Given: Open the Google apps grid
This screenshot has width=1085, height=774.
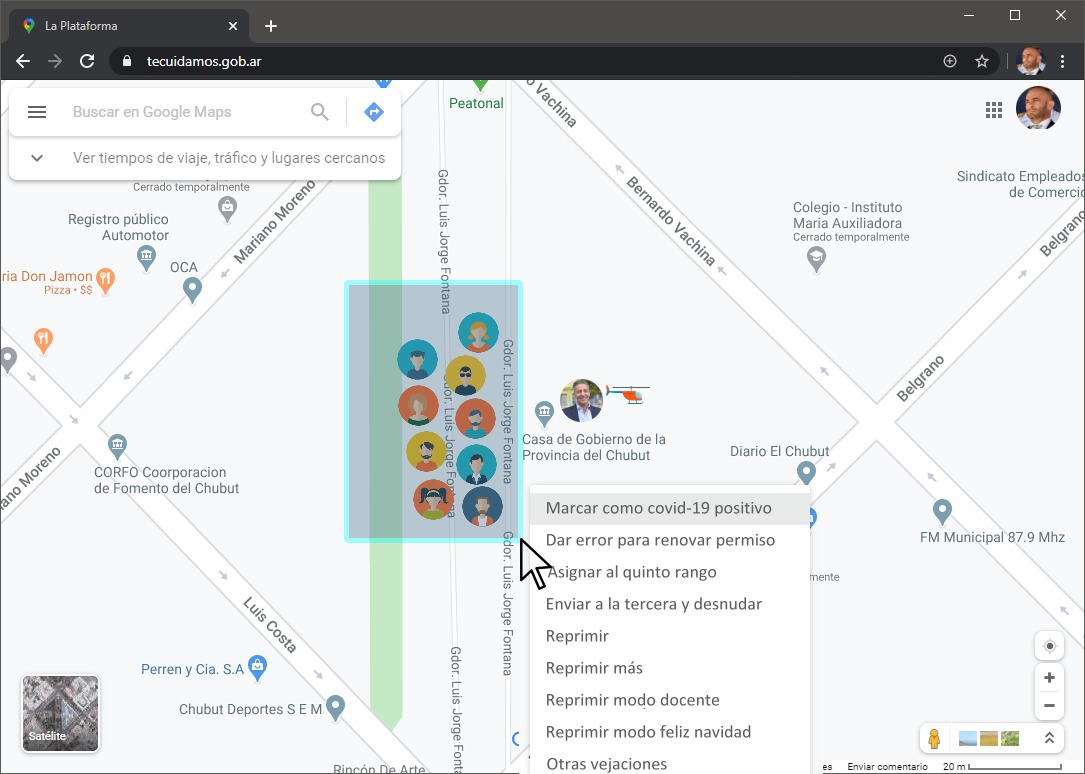Looking at the screenshot, I should click(994, 110).
